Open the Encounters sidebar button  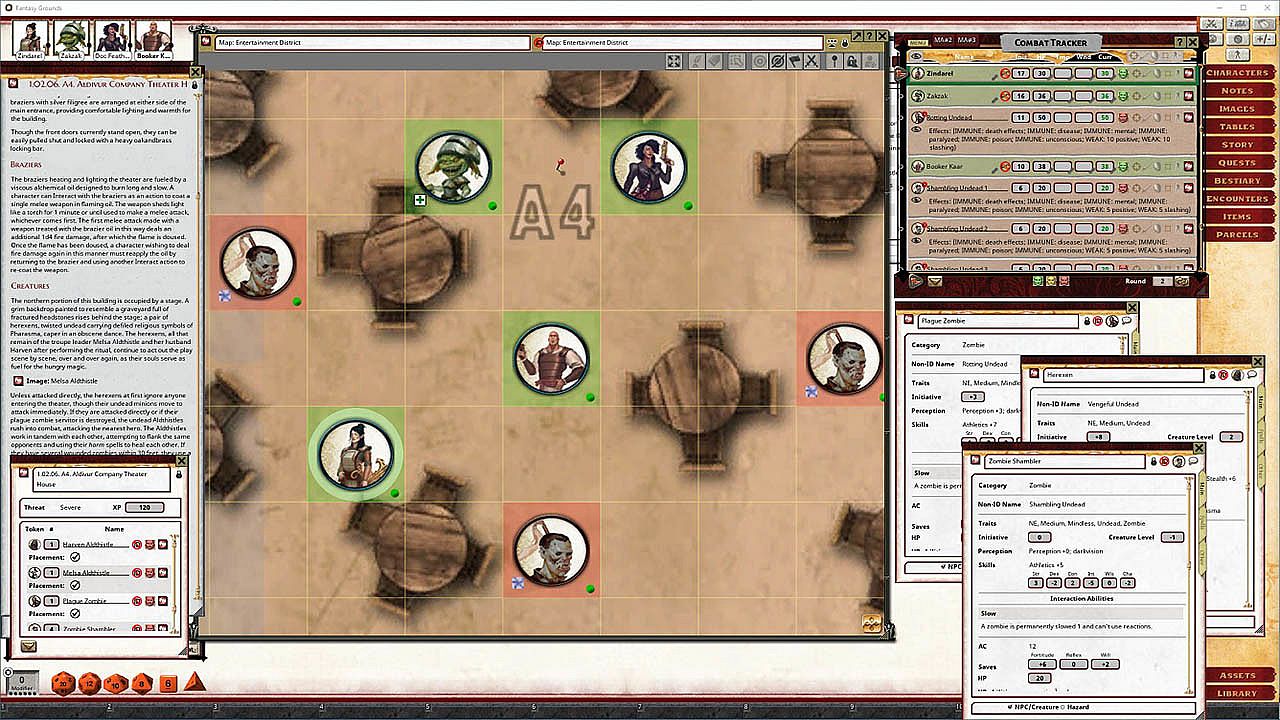pos(1238,199)
